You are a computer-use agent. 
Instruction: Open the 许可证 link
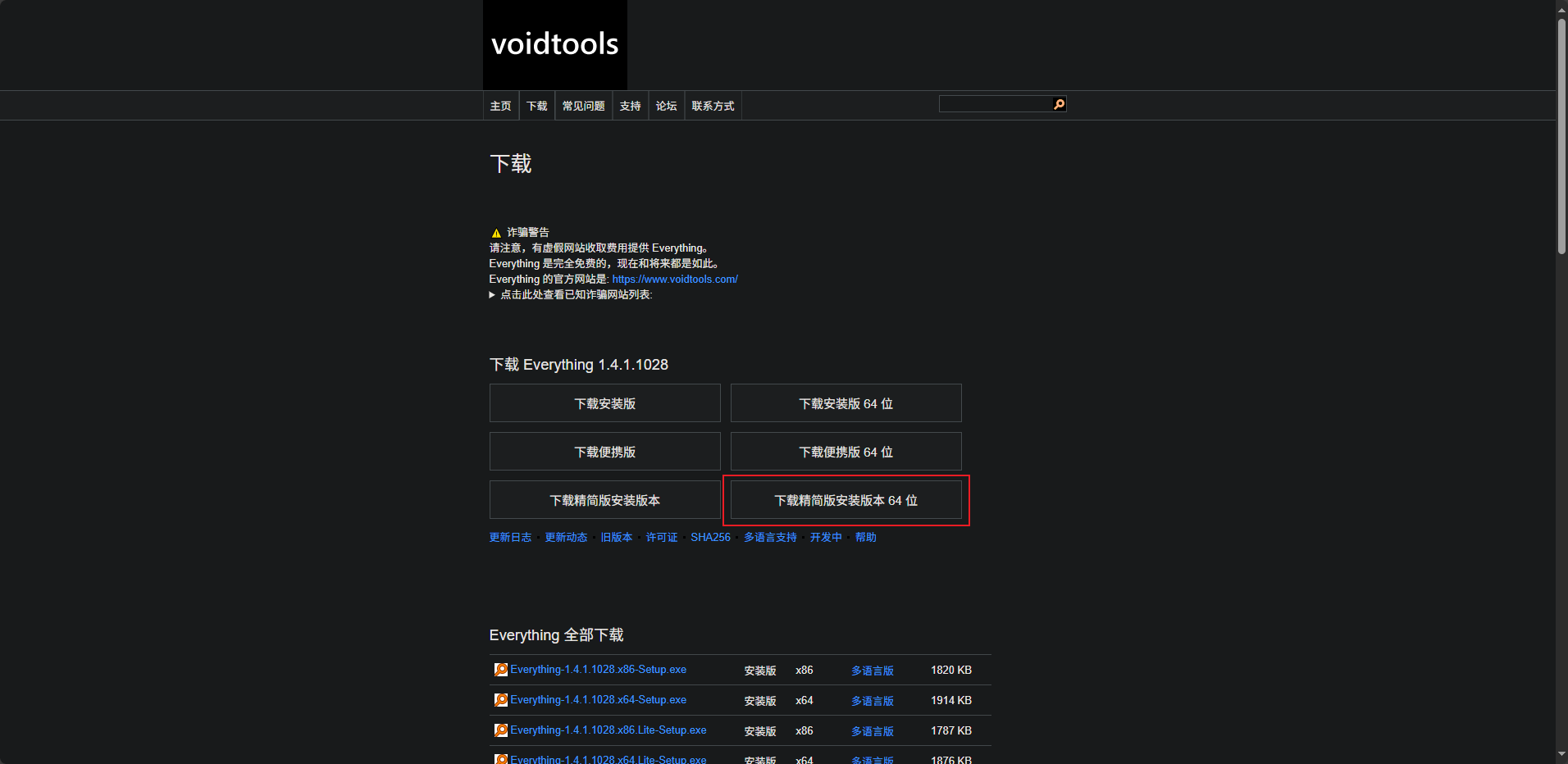click(x=662, y=538)
